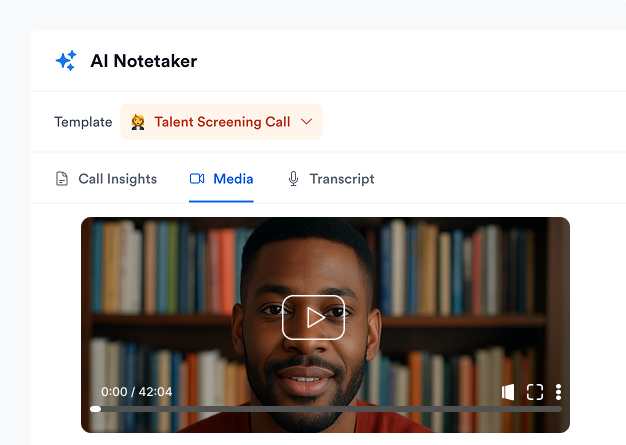626x445 pixels.
Task: Play the video with center play button
Action: coord(313,318)
